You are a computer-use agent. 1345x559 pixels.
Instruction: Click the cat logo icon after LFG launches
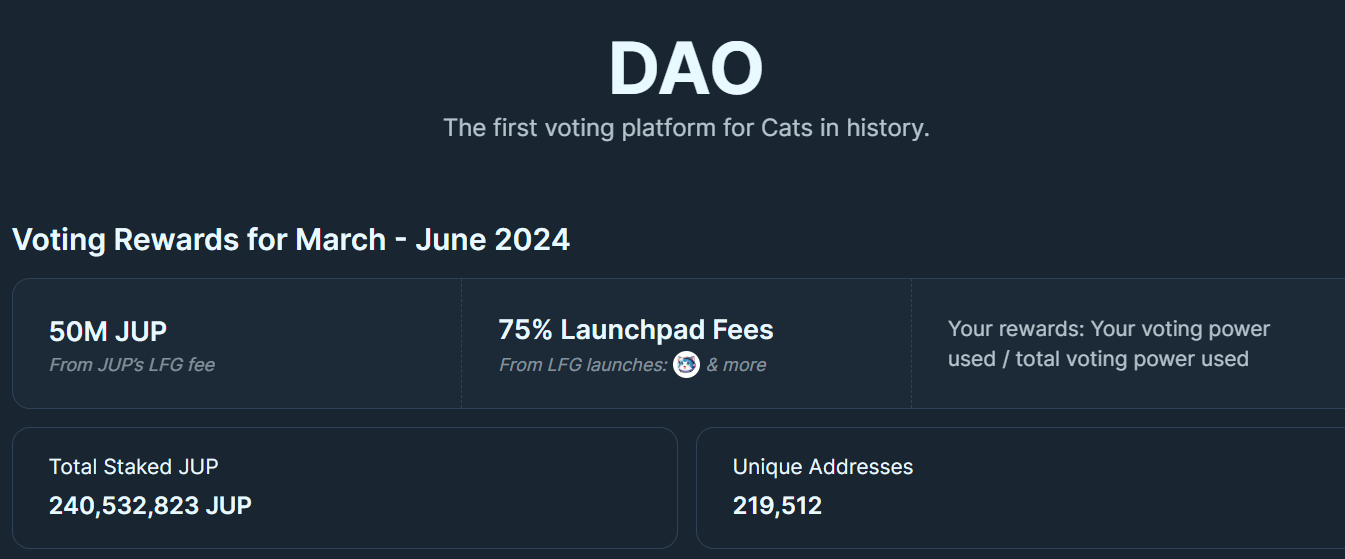pyautogui.click(x=686, y=365)
